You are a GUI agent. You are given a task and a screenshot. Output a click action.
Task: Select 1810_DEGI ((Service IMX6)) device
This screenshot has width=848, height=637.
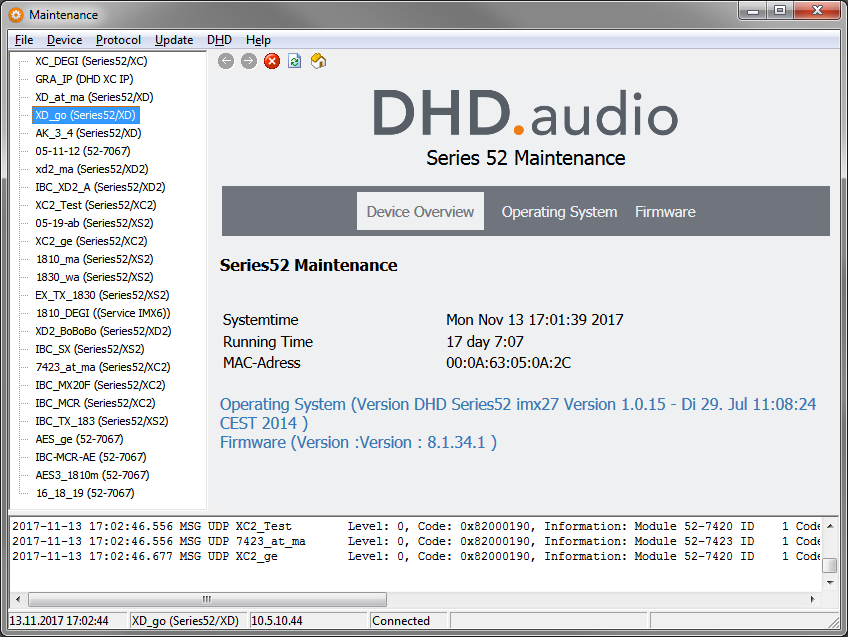103,313
